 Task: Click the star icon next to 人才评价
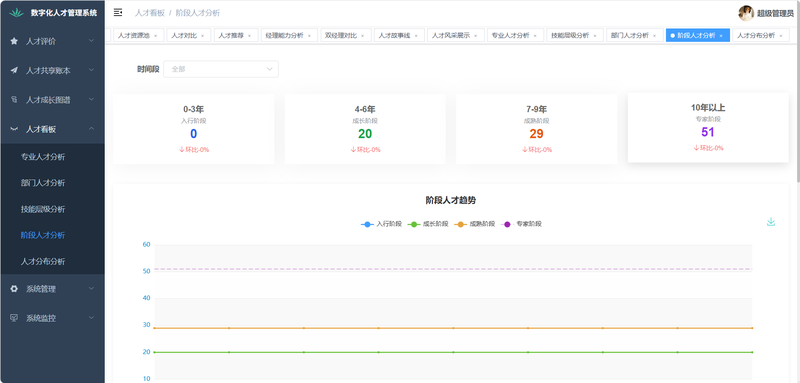pyautogui.click(x=14, y=41)
